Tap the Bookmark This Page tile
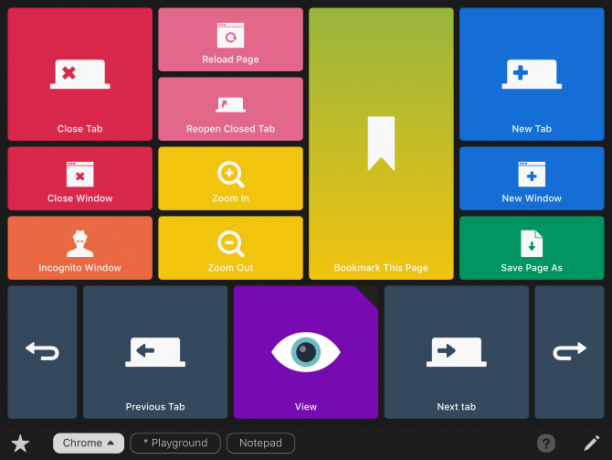Screen dimensions: 612x460 pos(381,144)
